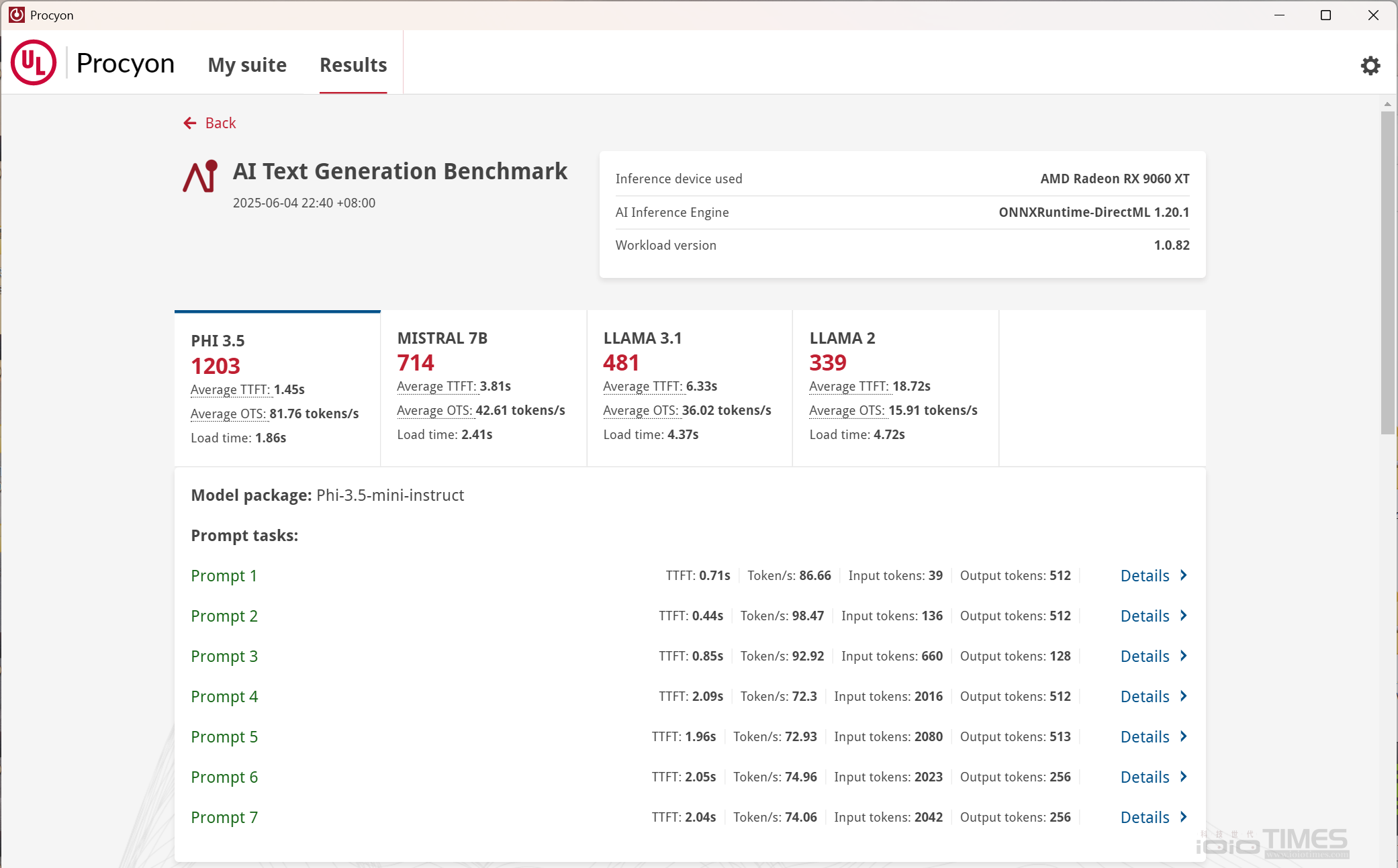1398x868 pixels.
Task: Click the ONNXRuntime-DirectML 1.20.1 value
Action: point(1094,212)
